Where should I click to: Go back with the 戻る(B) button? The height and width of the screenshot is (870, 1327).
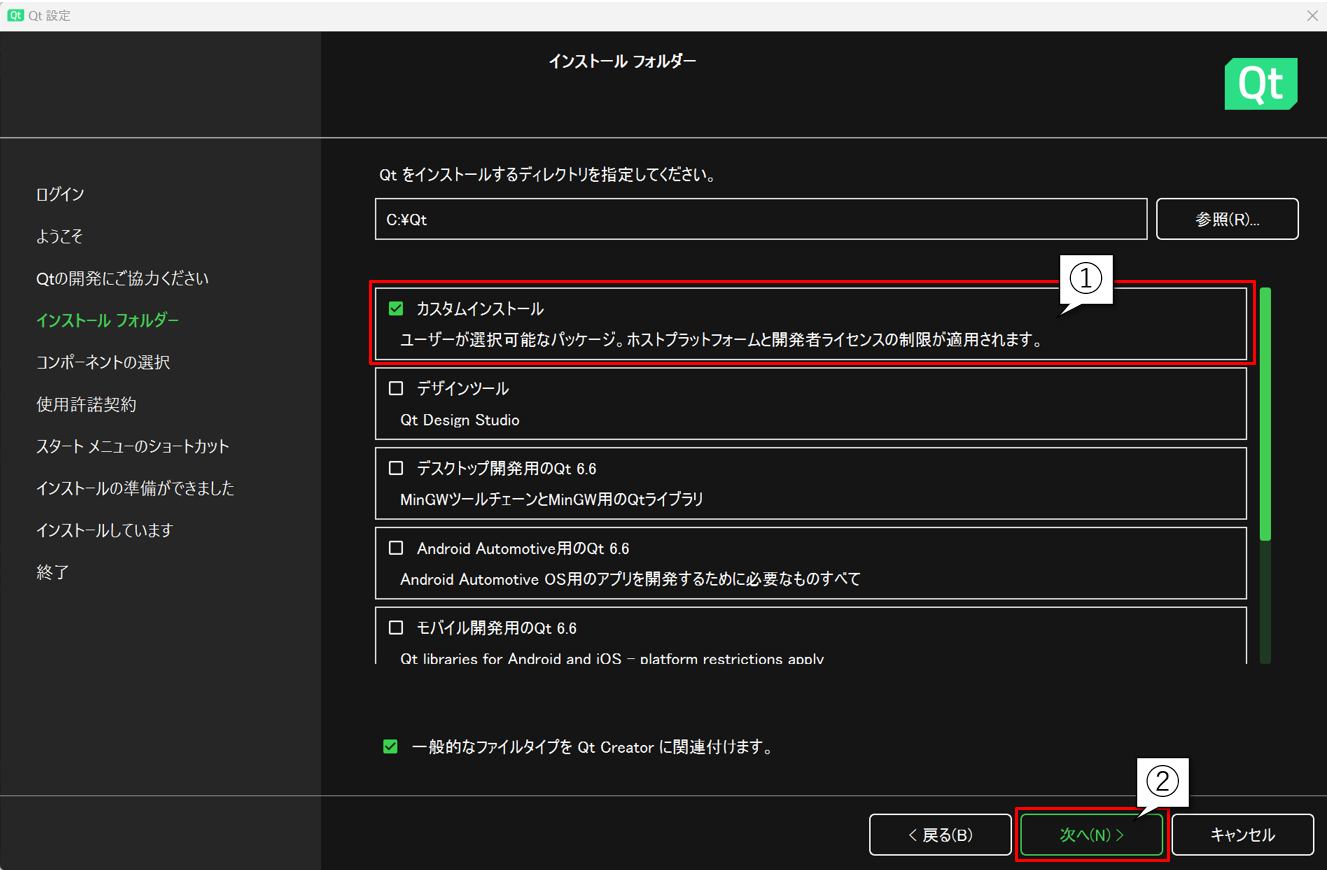939,835
